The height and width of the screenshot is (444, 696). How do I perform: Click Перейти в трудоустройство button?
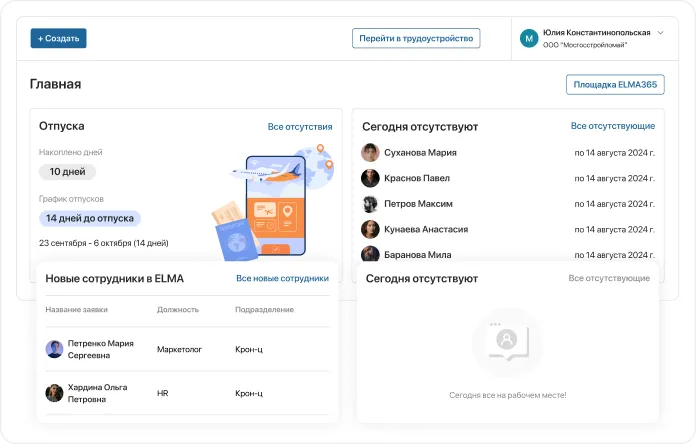(x=416, y=38)
